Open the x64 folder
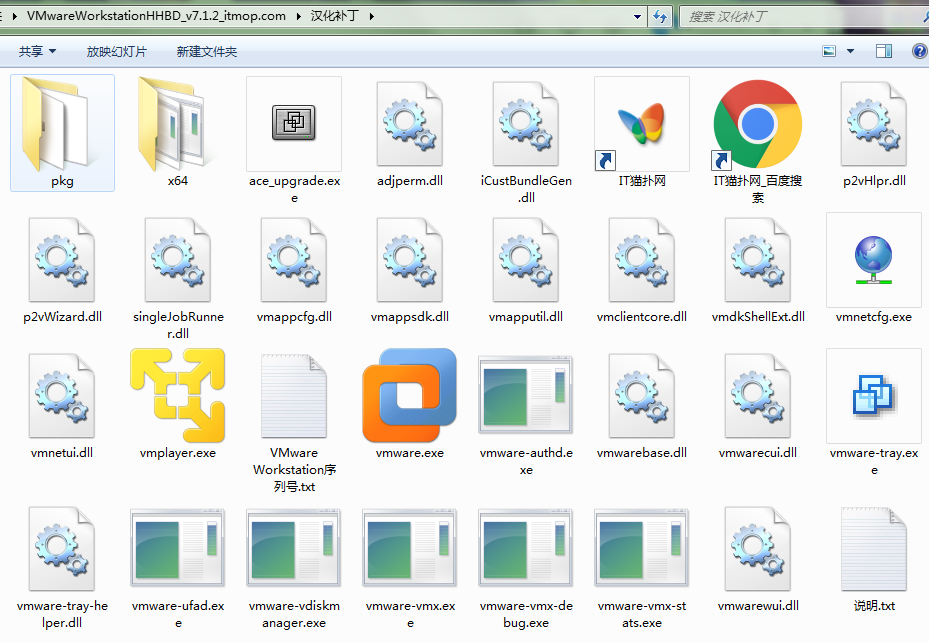 [x=177, y=123]
